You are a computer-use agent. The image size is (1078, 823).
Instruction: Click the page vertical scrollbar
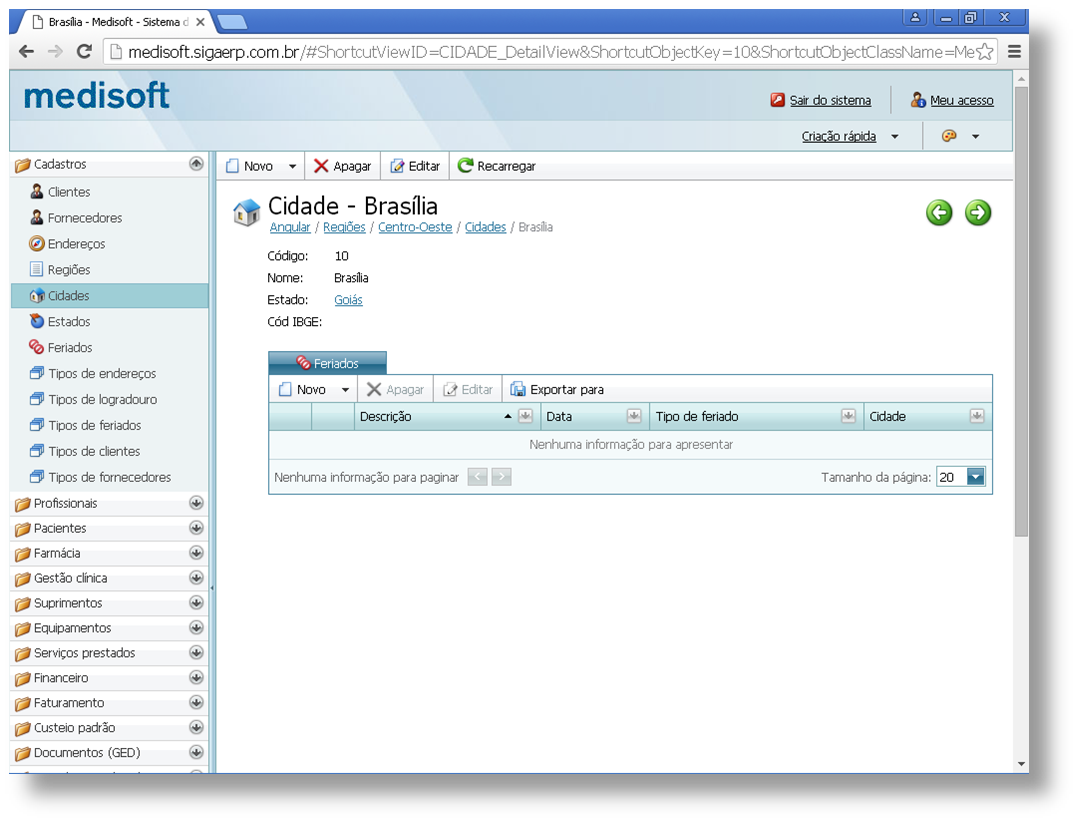tap(1021, 311)
